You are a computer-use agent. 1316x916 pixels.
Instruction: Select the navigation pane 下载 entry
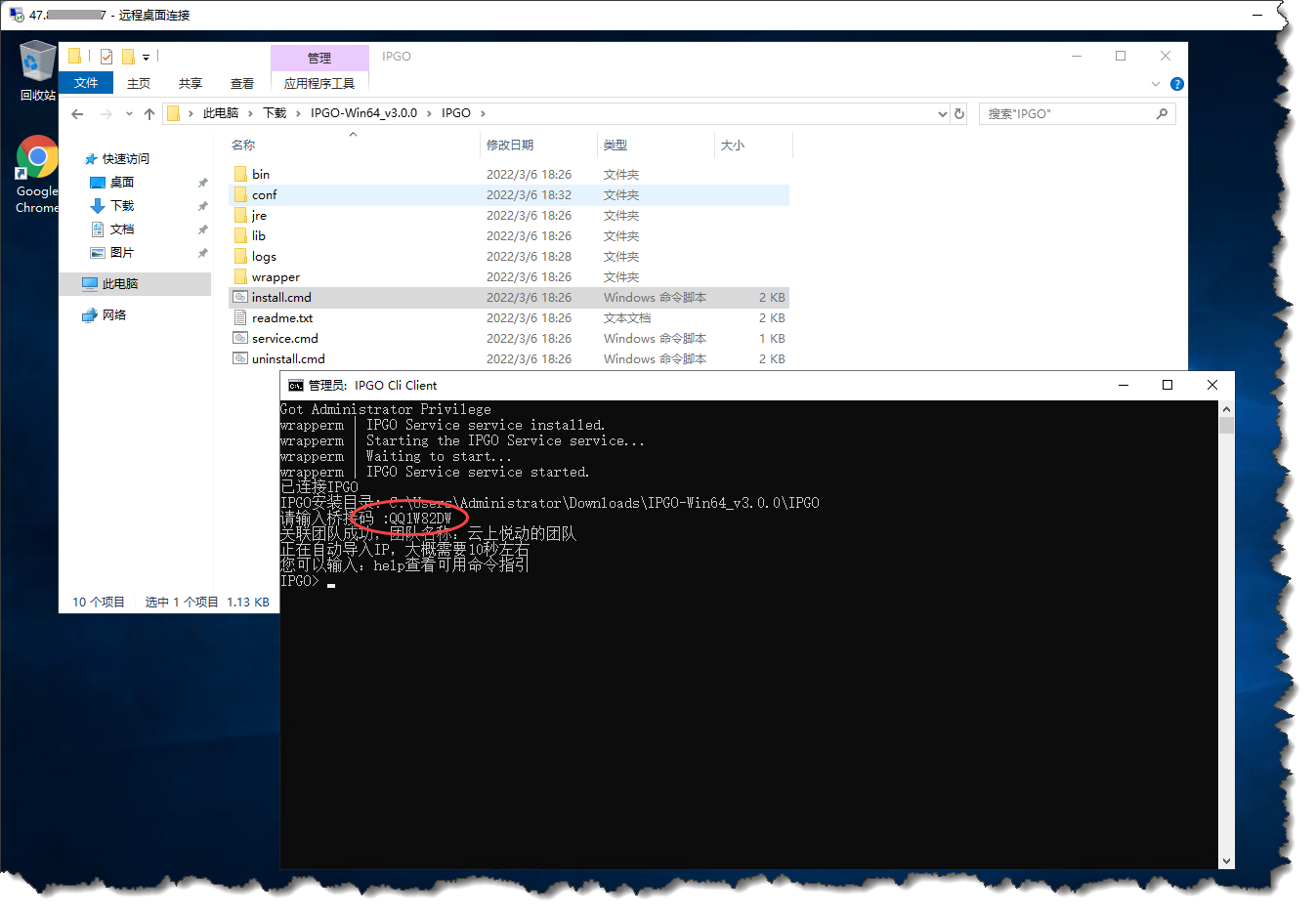(x=121, y=206)
